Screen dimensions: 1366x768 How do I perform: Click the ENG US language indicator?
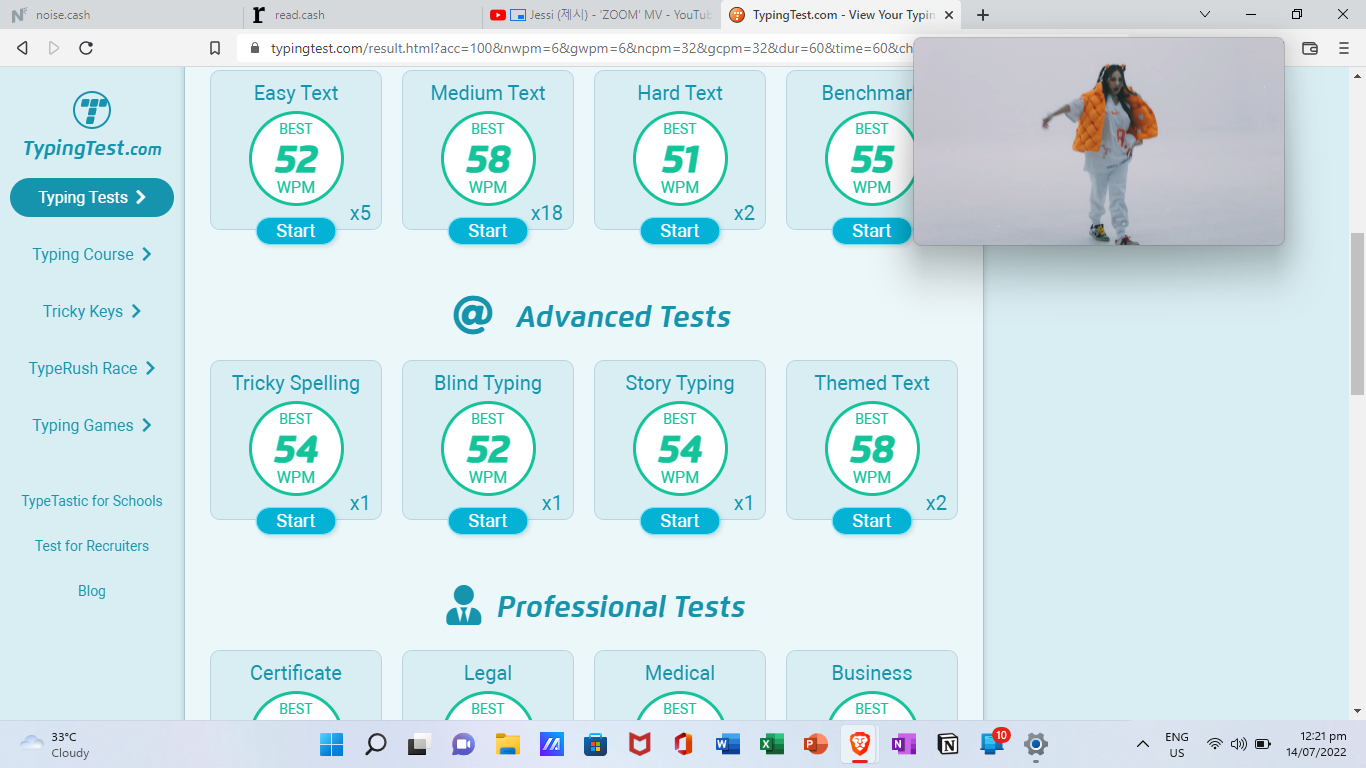coord(1177,744)
